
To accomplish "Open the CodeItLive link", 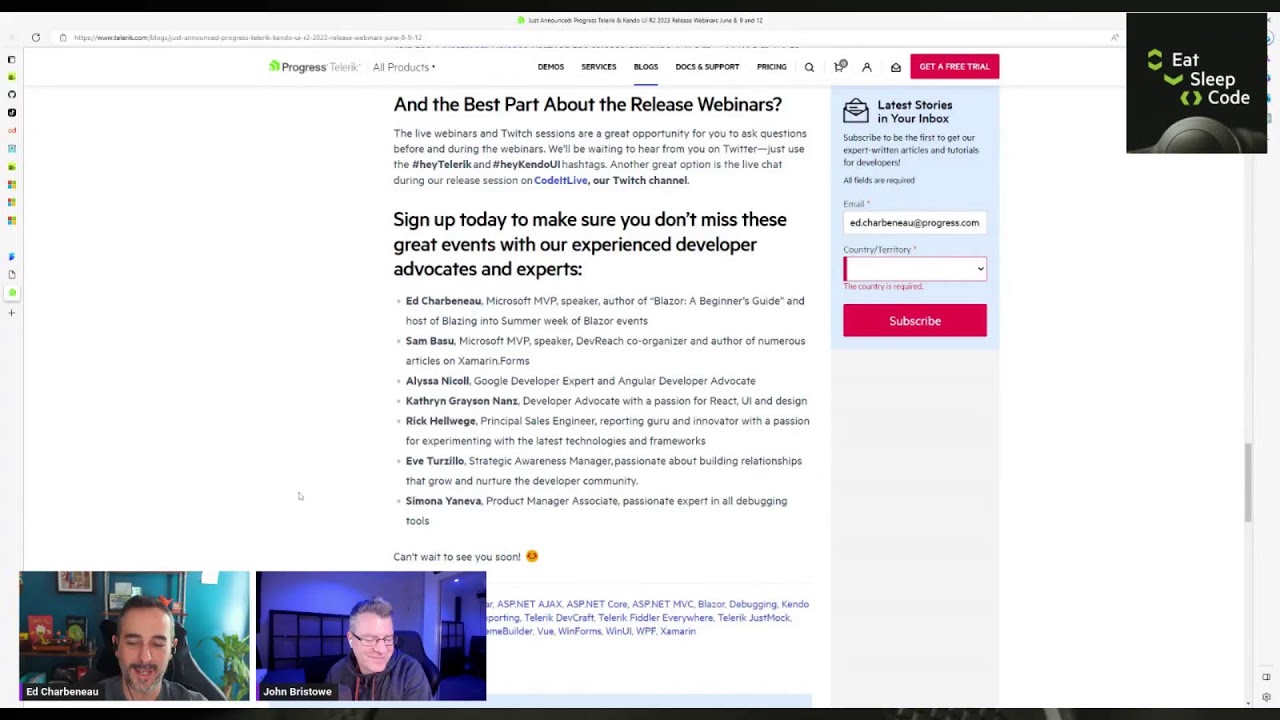I will 560,180.
